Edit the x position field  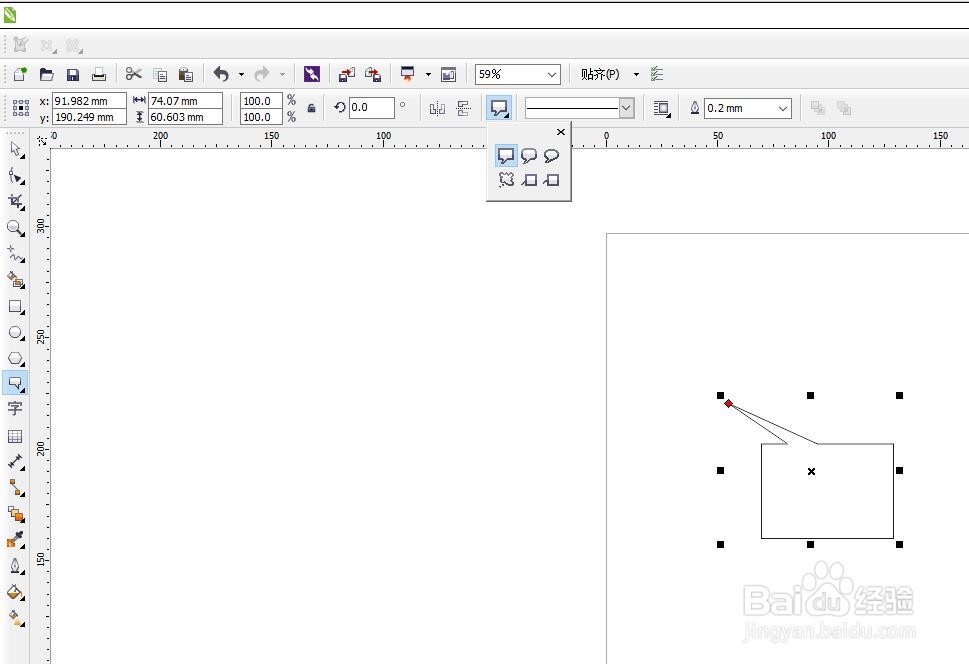click(89, 101)
